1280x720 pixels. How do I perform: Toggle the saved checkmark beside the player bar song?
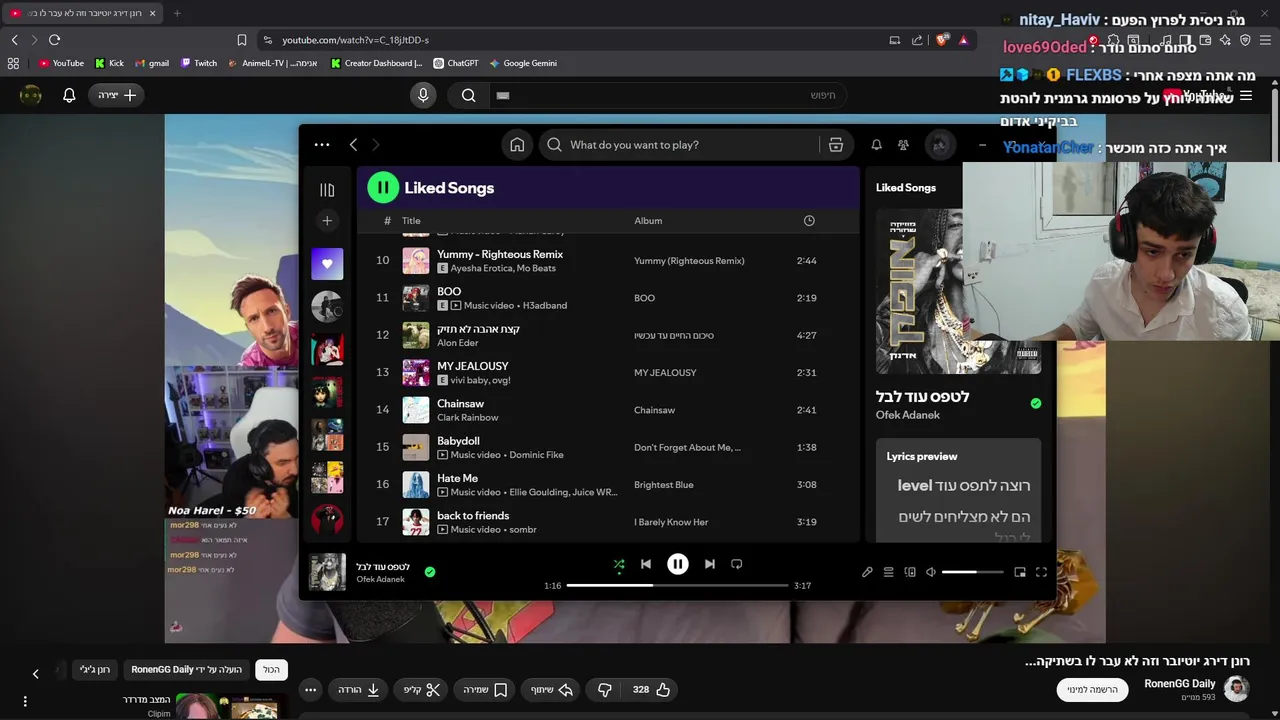coord(430,572)
